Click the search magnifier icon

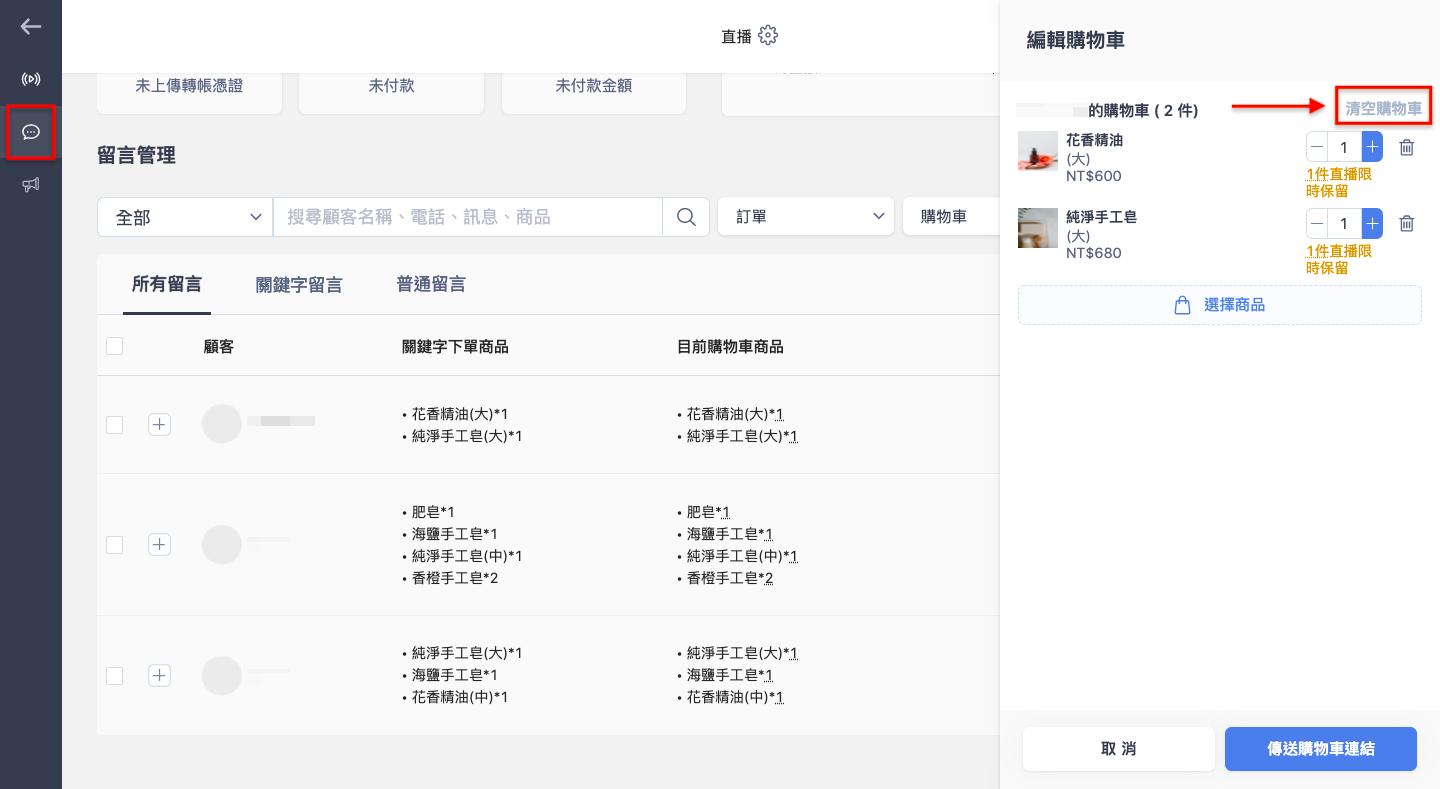(x=686, y=217)
